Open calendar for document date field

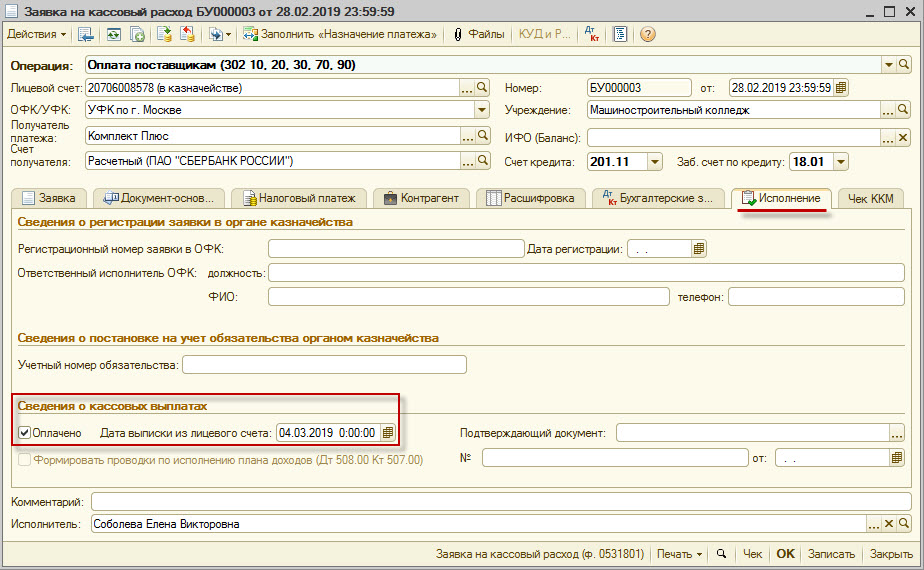tap(840, 88)
